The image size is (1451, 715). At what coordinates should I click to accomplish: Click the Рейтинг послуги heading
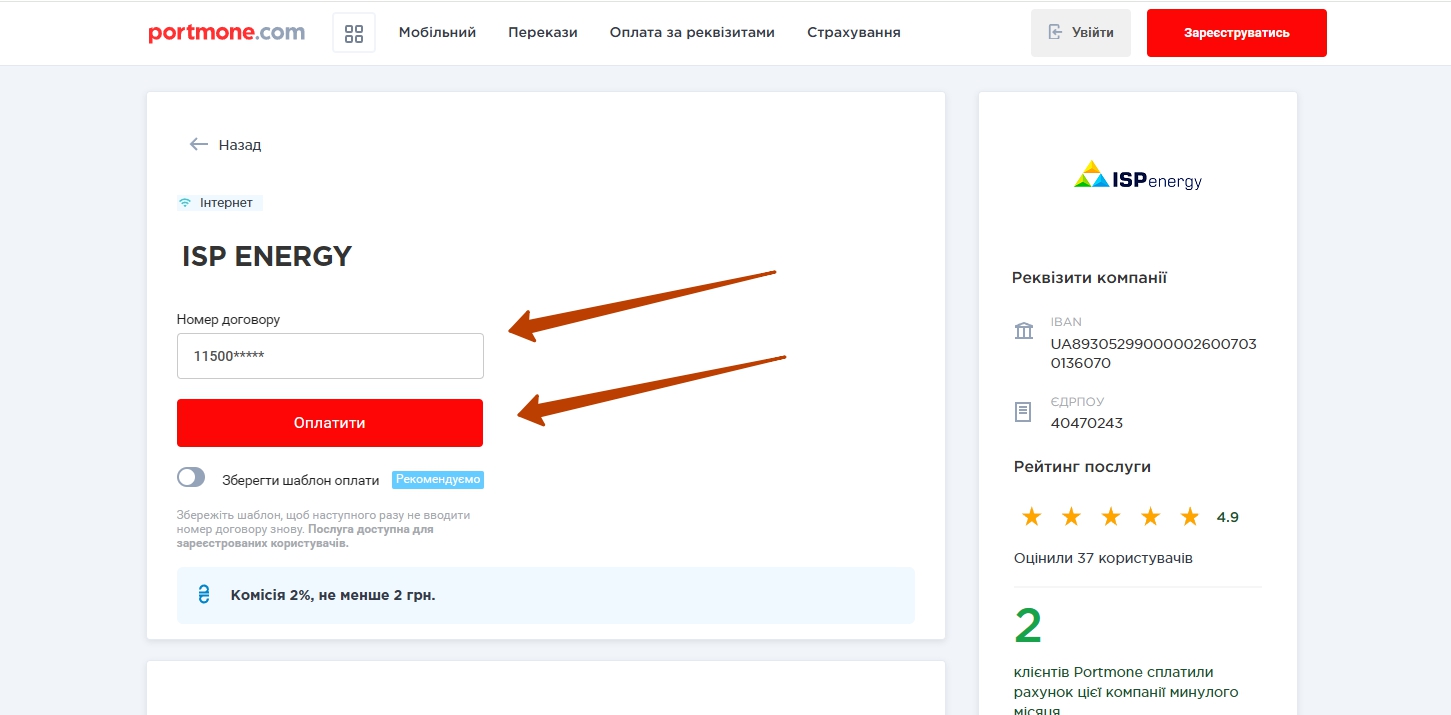(x=1082, y=467)
